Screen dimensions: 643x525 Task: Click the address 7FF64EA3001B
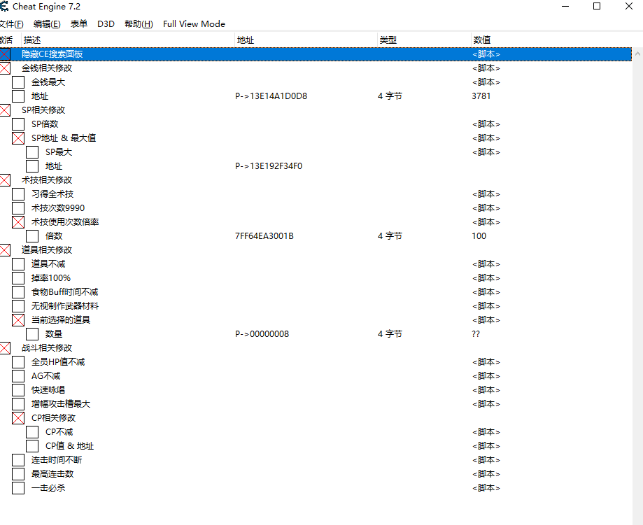click(x=264, y=236)
